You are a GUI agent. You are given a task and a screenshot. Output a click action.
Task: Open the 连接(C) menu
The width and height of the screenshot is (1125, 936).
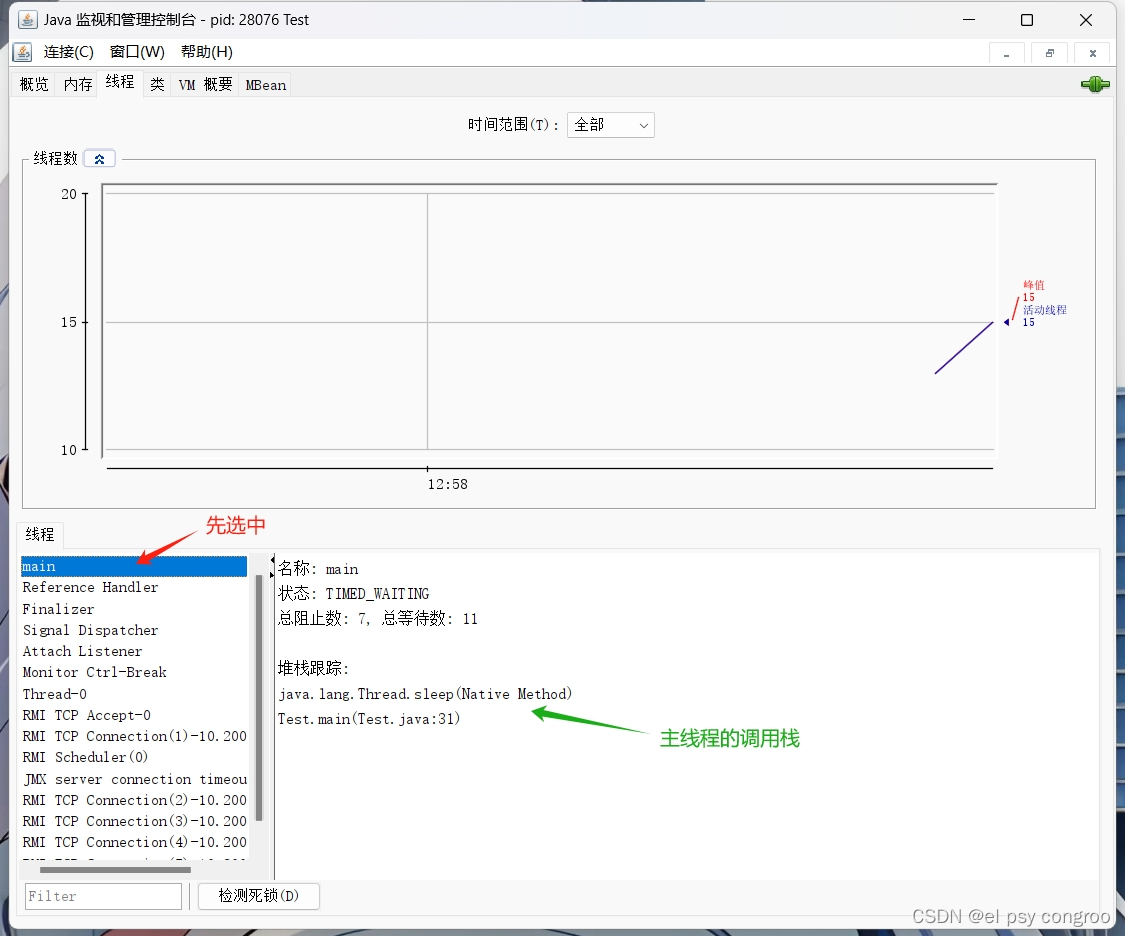(69, 52)
